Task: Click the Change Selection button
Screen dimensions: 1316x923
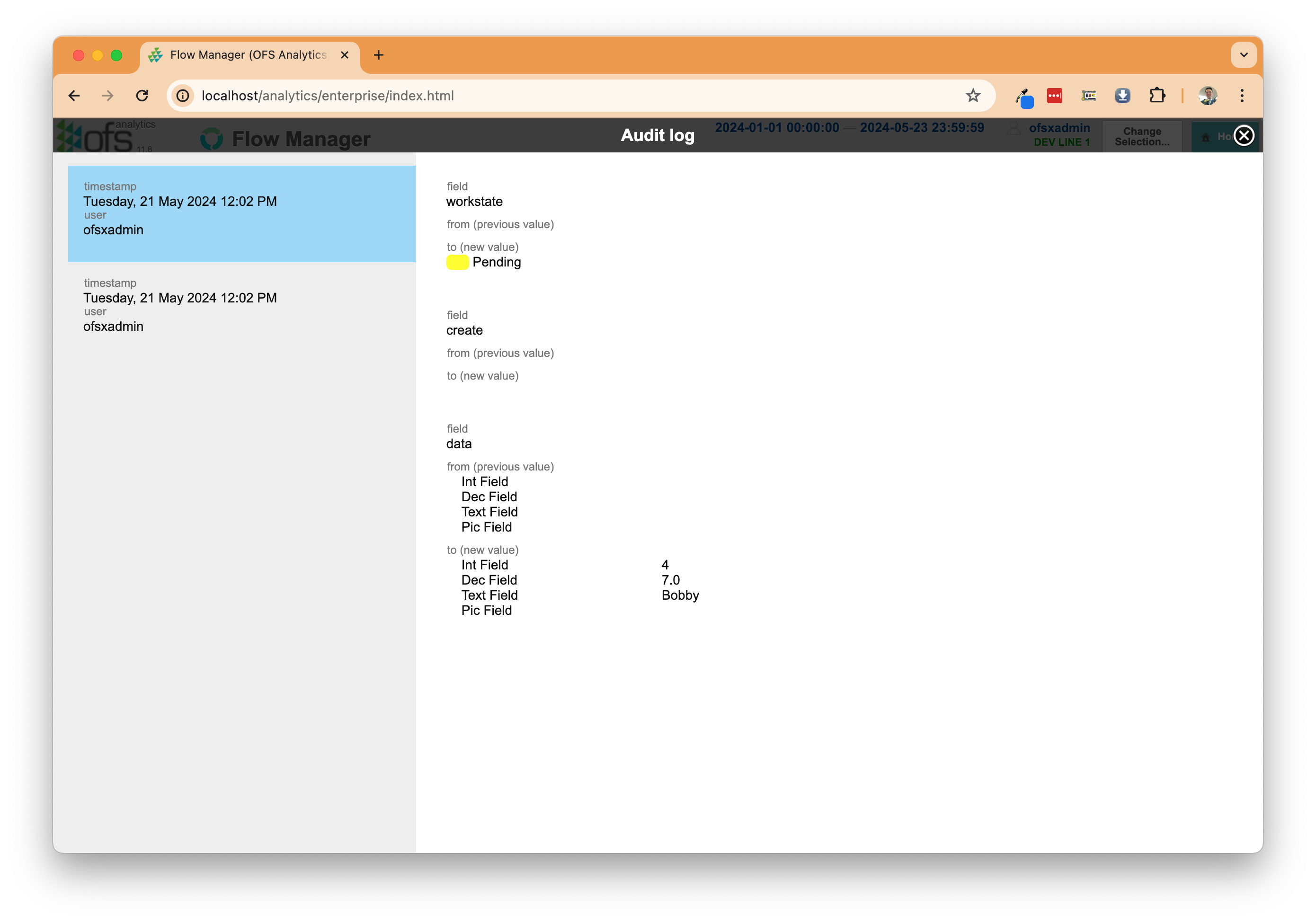Action: tap(1142, 136)
